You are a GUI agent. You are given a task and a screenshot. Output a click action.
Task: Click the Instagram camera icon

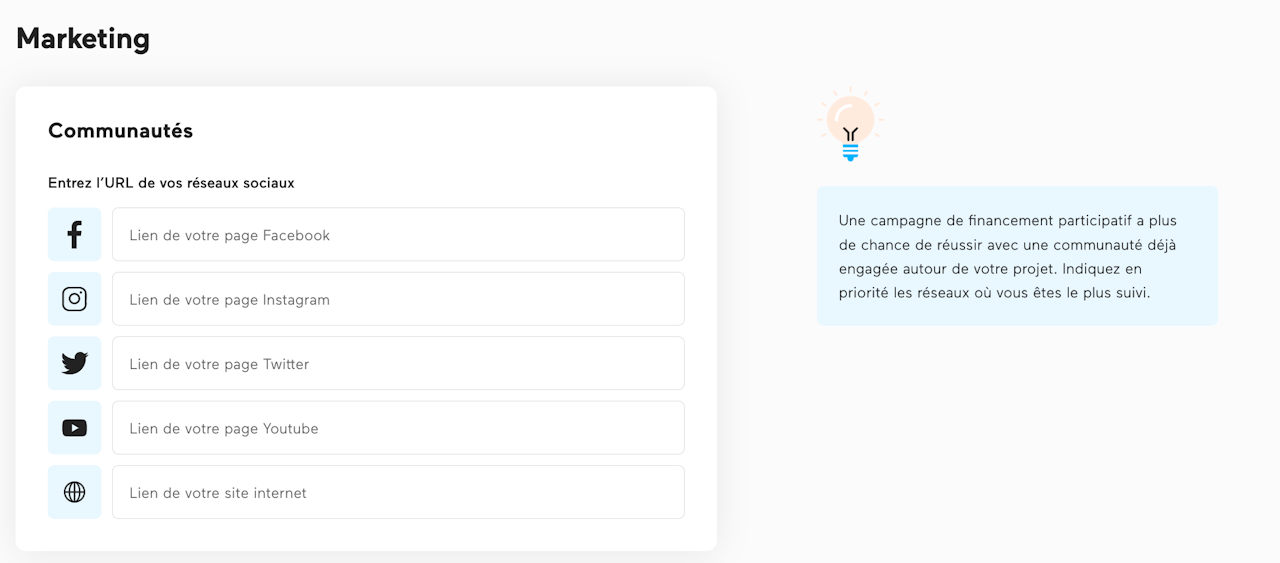click(x=74, y=299)
